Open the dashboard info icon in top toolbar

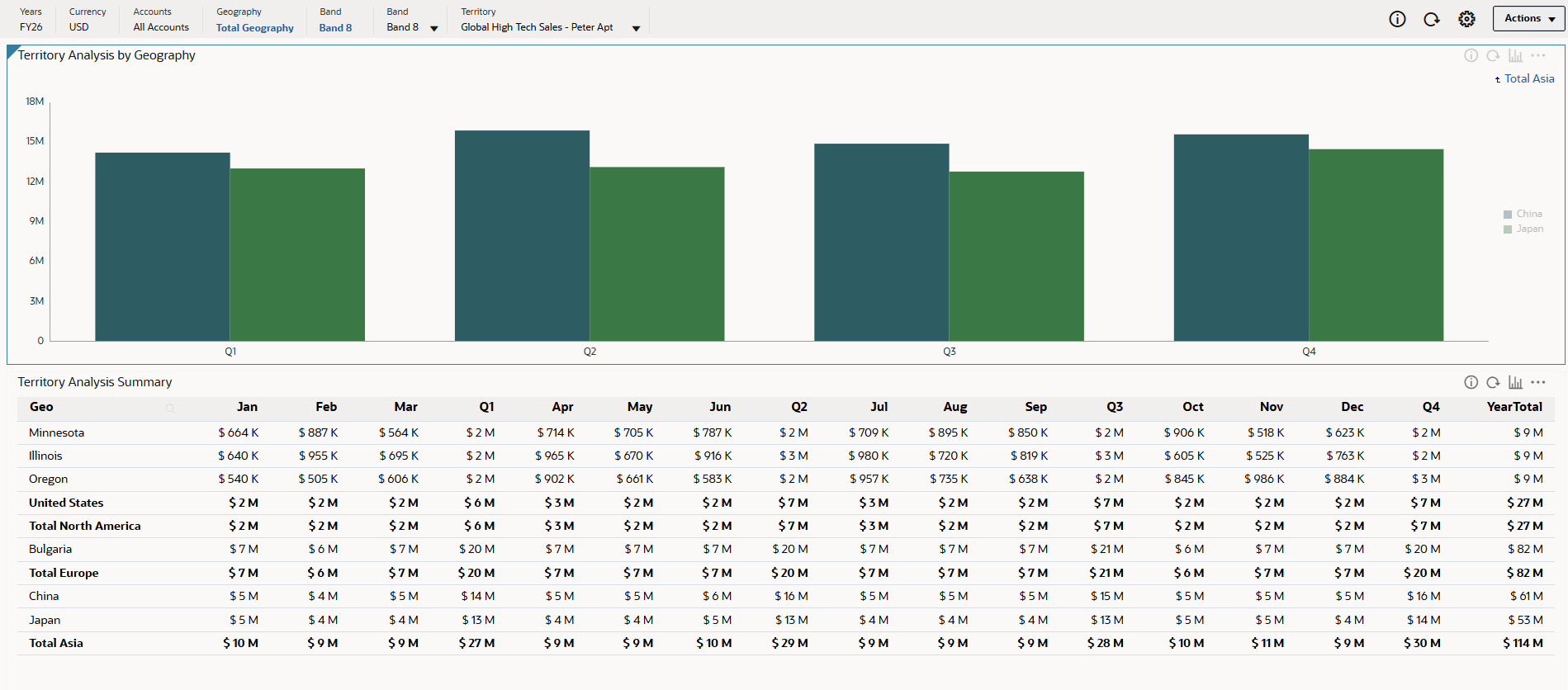tap(1397, 19)
